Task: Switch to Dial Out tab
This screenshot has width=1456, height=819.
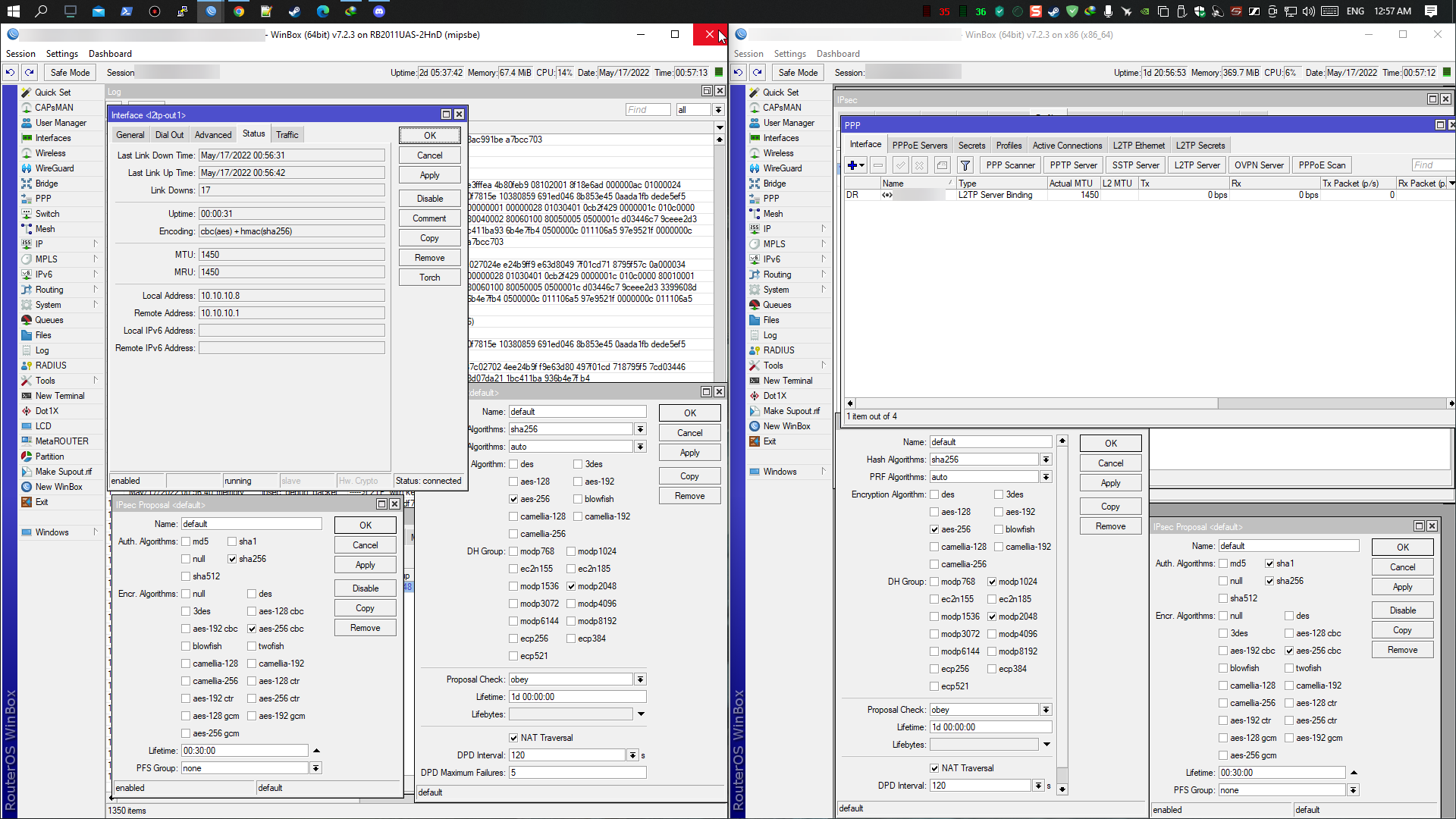Action: pyautogui.click(x=169, y=134)
